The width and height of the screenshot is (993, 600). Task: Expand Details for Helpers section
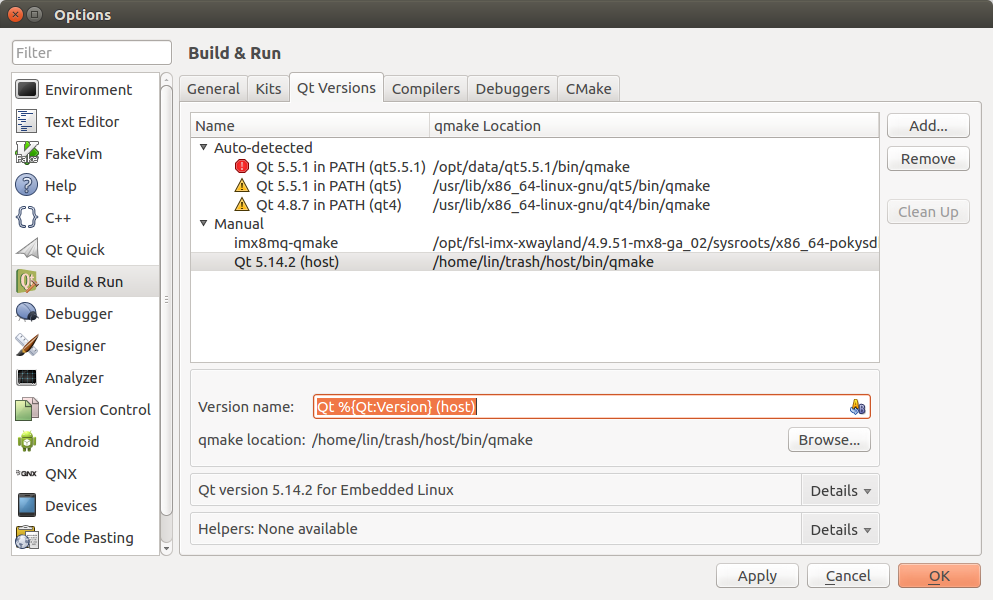click(x=840, y=530)
